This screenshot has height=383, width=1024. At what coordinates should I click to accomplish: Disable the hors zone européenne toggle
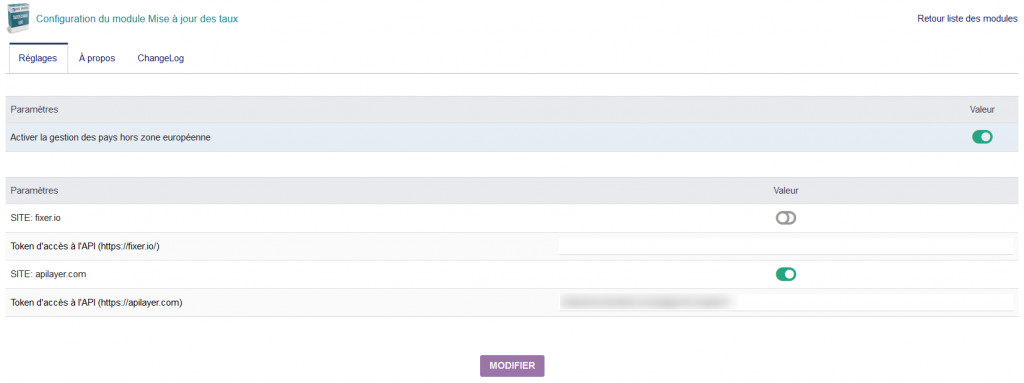click(x=982, y=137)
